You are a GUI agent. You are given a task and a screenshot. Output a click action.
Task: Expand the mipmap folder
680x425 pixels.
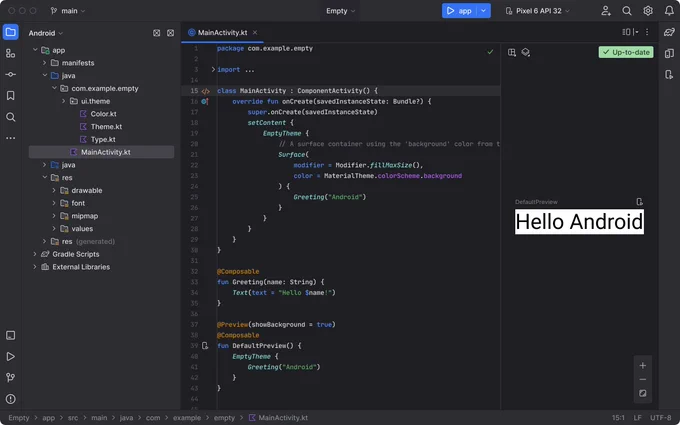pos(54,216)
